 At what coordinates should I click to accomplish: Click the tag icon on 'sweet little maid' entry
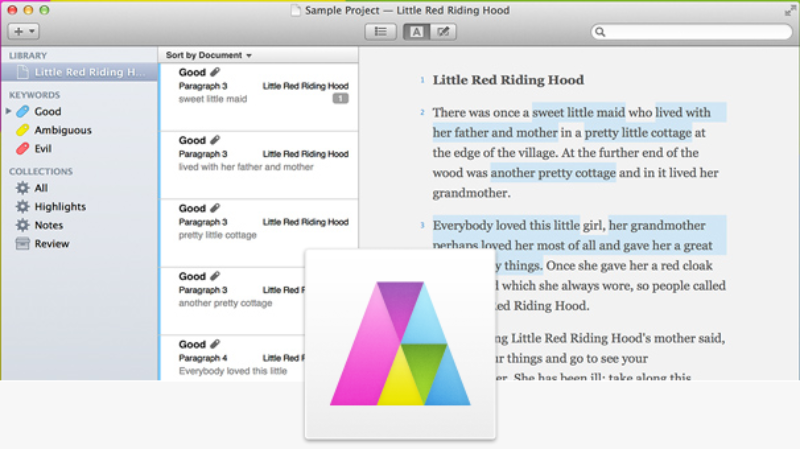[x=215, y=72]
